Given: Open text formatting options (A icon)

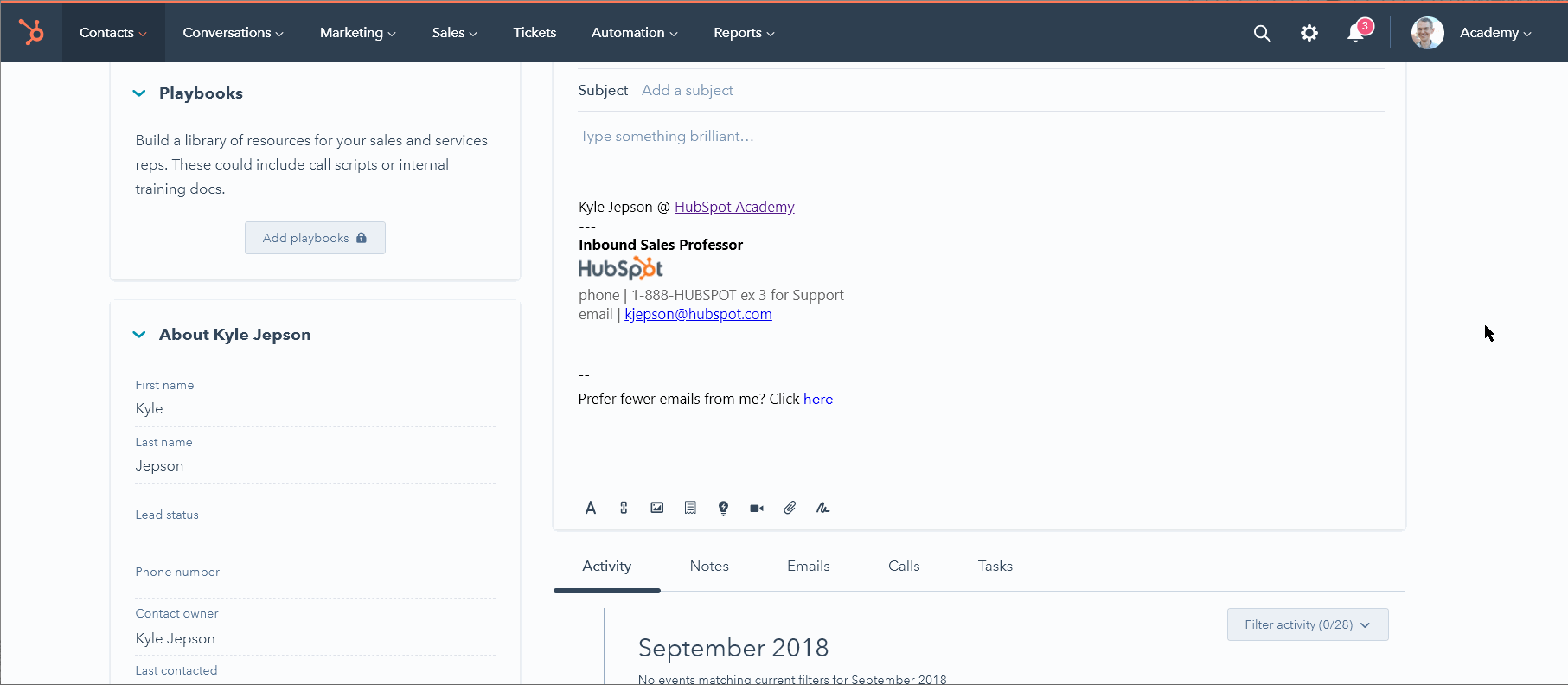Looking at the screenshot, I should [591, 508].
